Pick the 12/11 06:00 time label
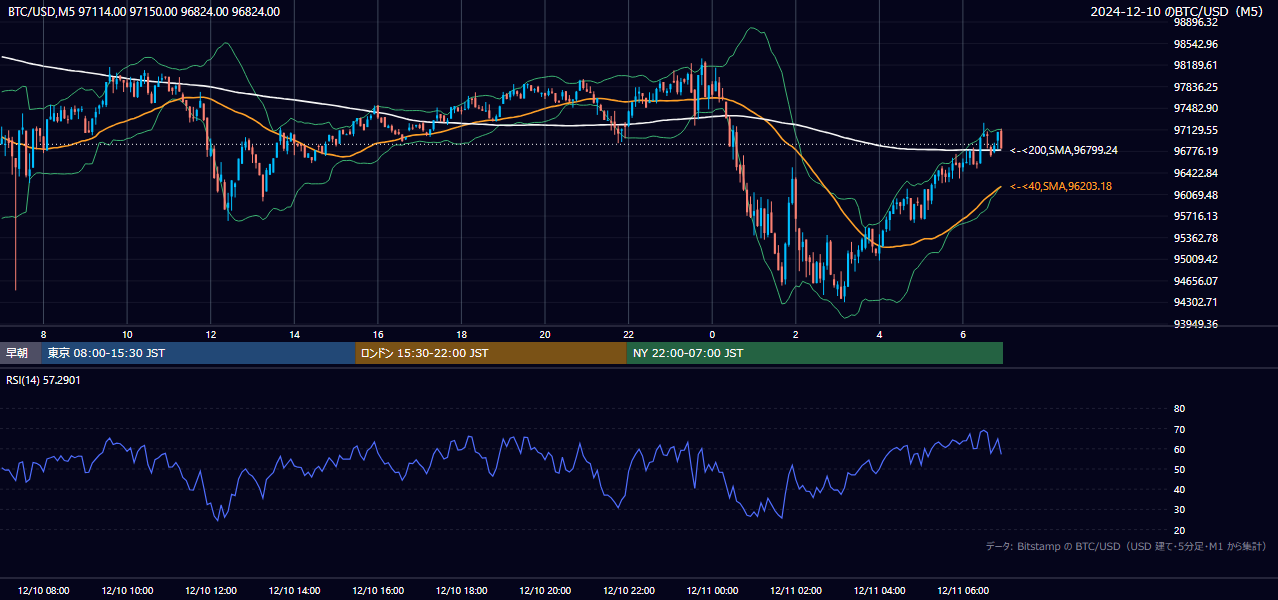 coord(963,591)
